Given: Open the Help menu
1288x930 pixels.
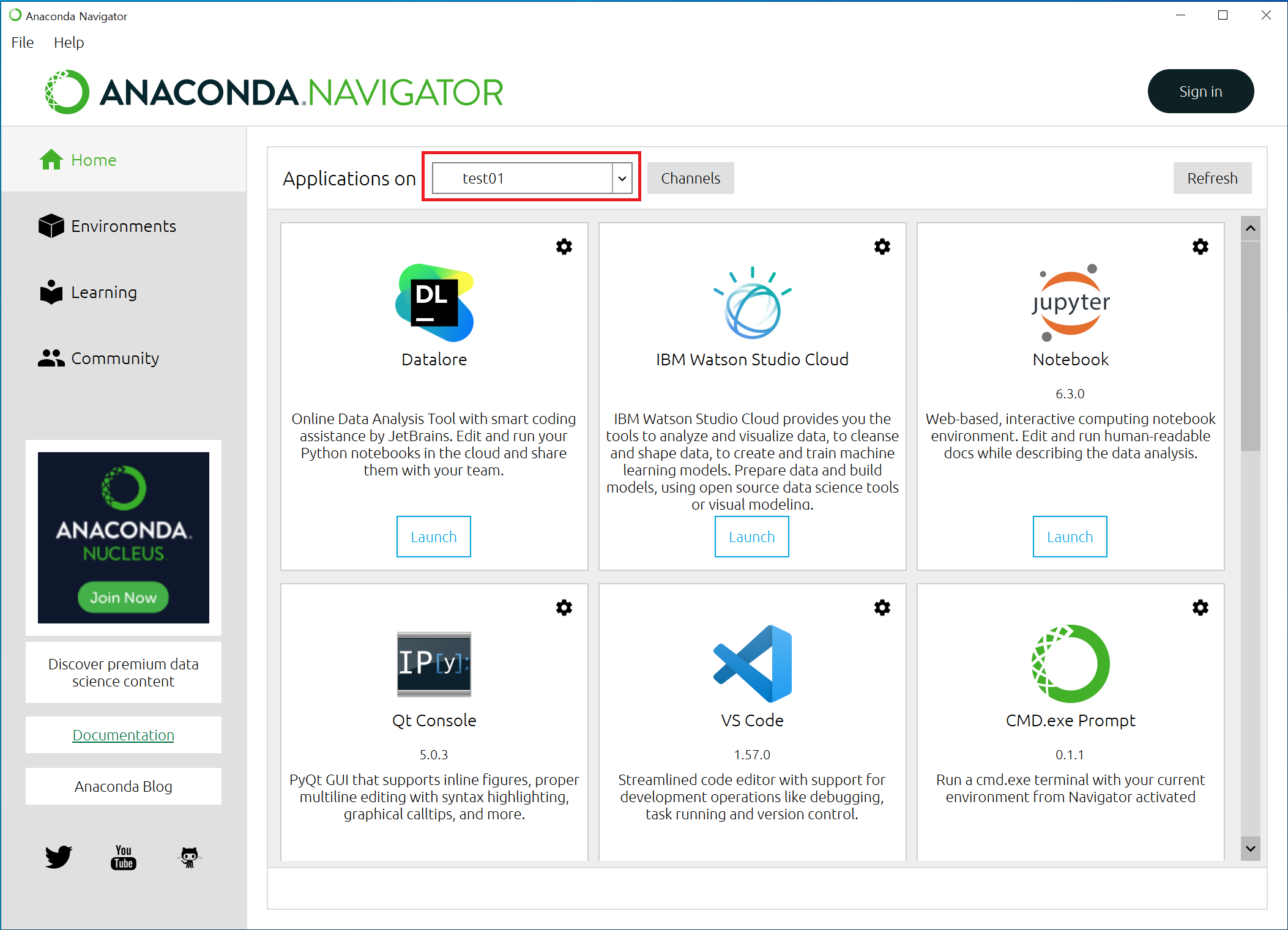Looking at the screenshot, I should (69, 43).
